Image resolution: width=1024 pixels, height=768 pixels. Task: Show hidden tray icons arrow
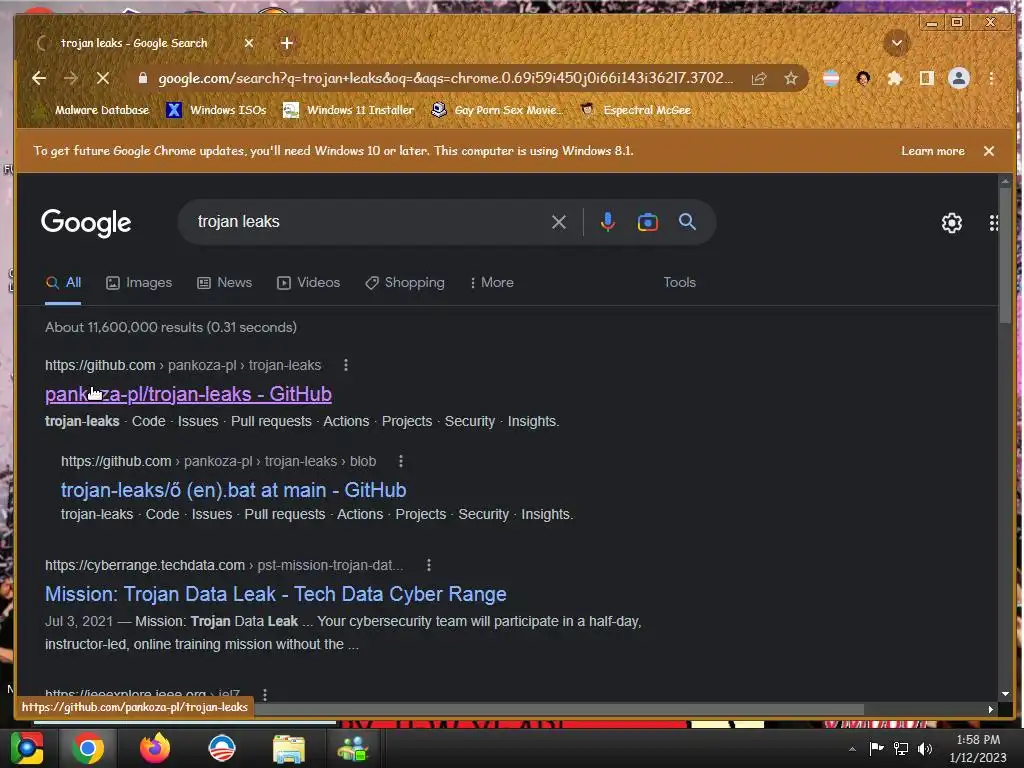click(x=852, y=749)
